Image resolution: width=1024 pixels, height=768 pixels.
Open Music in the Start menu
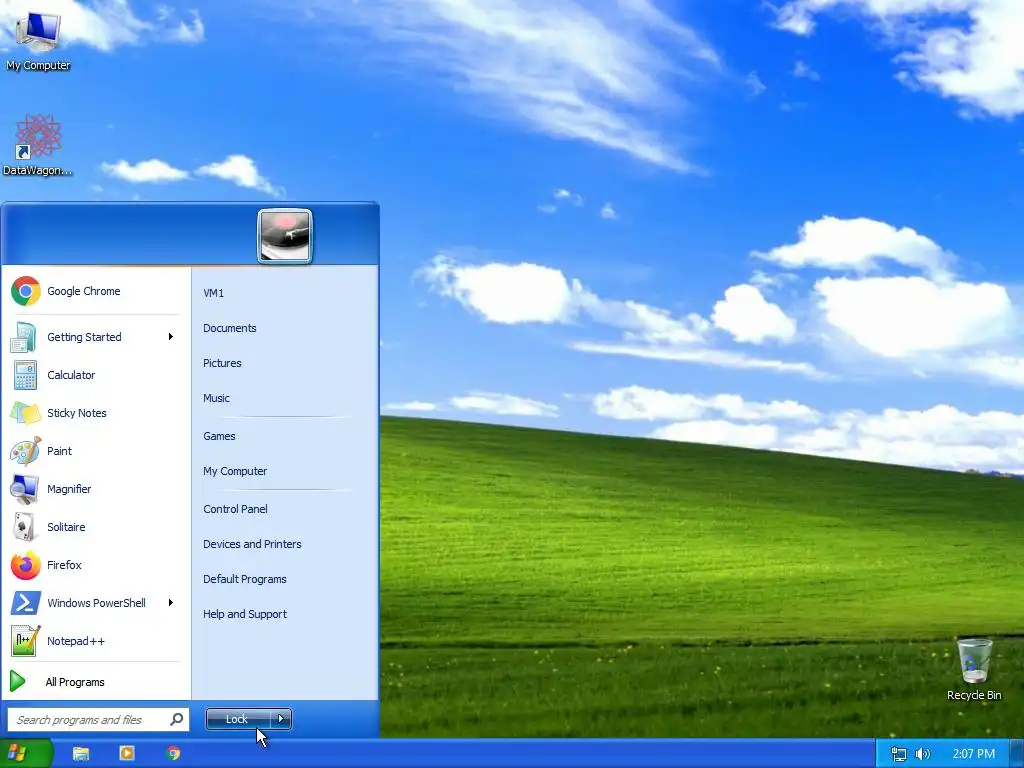(x=216, y=398)
